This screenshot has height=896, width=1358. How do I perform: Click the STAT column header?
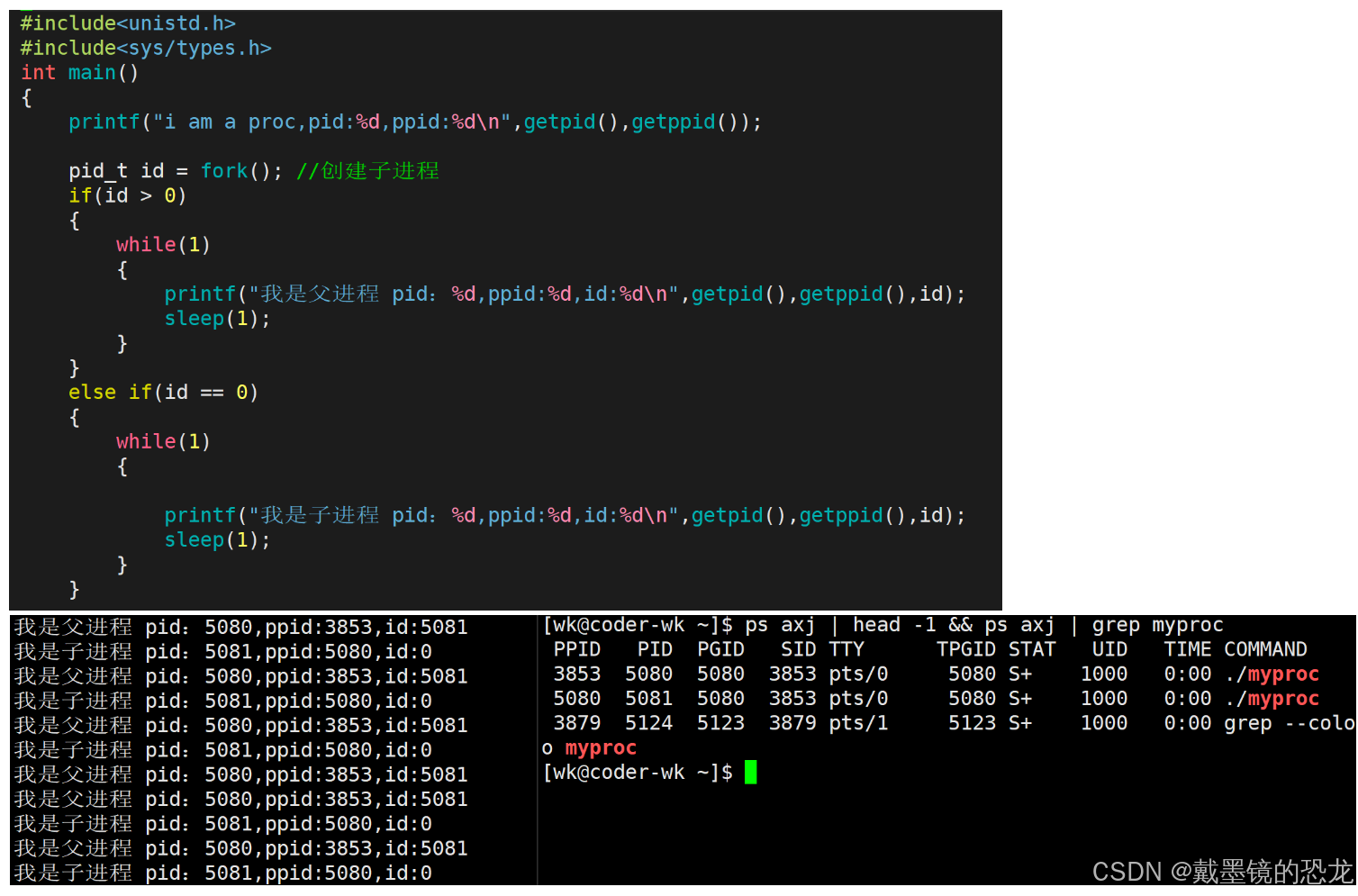coord(1032,650)
